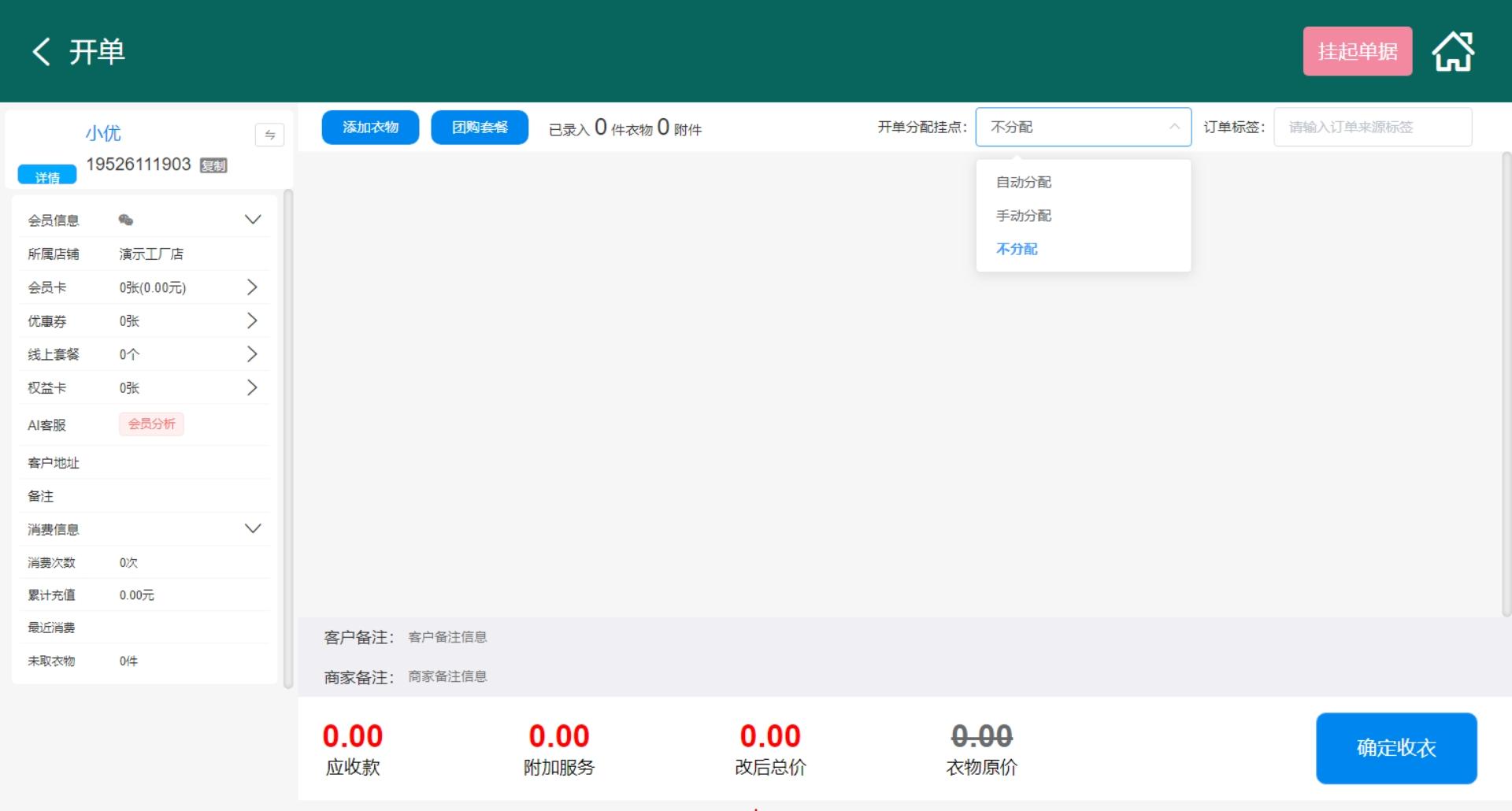Viewport: 1512px width, 811px height.
Task: Click the switch customer swap icon
Action: tap(269, 135)
